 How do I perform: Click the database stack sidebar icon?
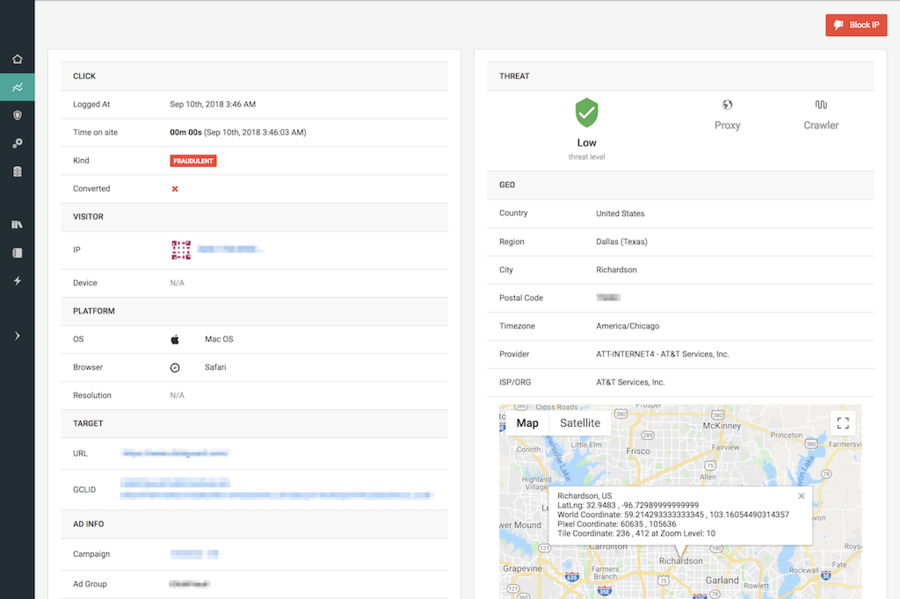coord(17,172)
